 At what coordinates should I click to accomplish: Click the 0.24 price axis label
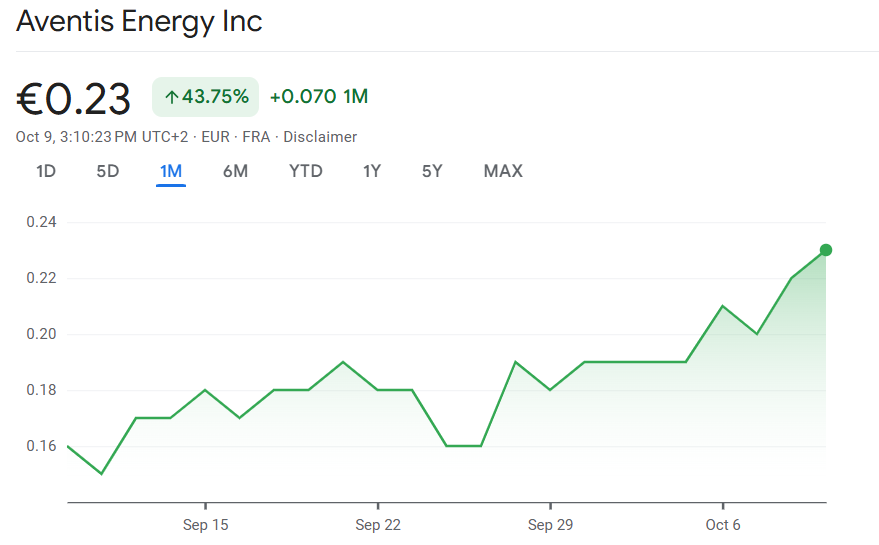[x=41, y=222]
